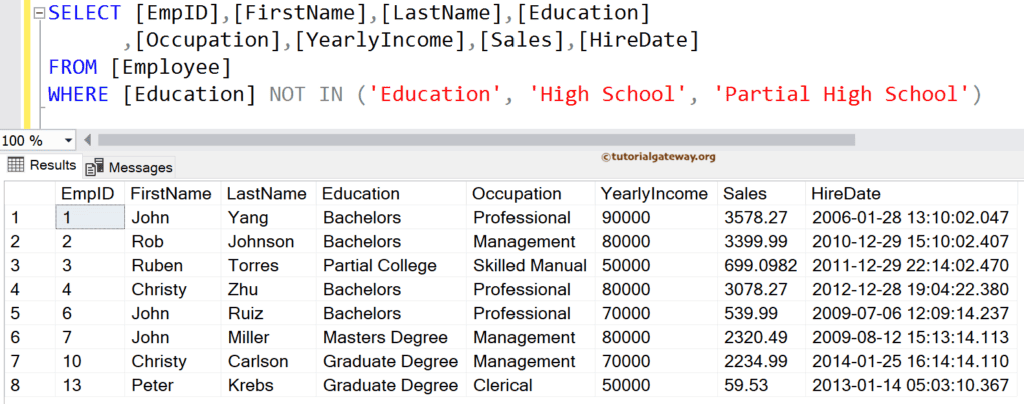
Task: Click the 90000 yearly income cell
Action: tap(656, 217)
